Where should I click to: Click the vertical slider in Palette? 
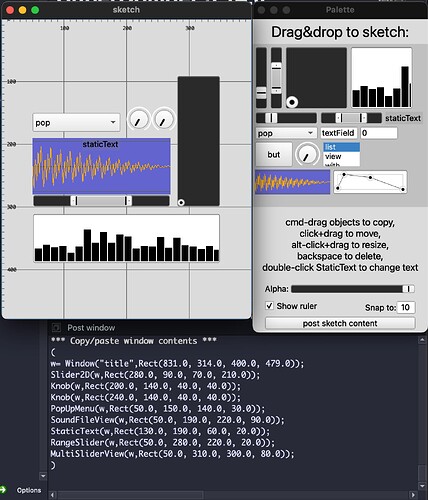[x=261, y=78]
